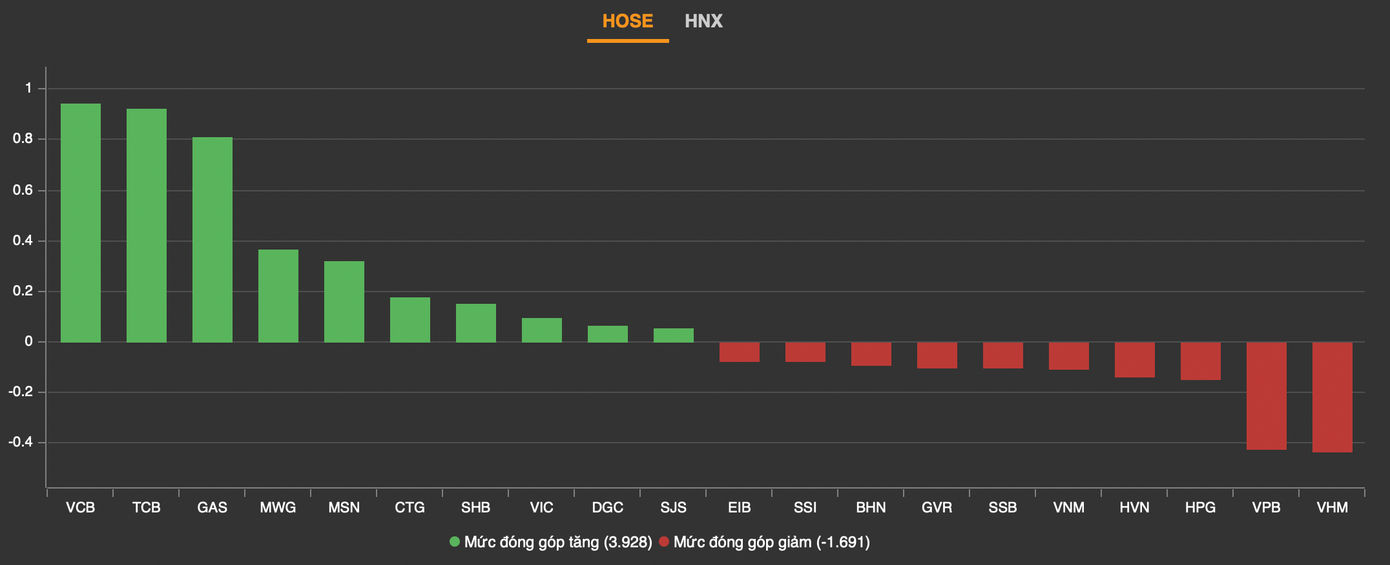Click the red legend dot

pyautogui.click(x=664, y=542)
